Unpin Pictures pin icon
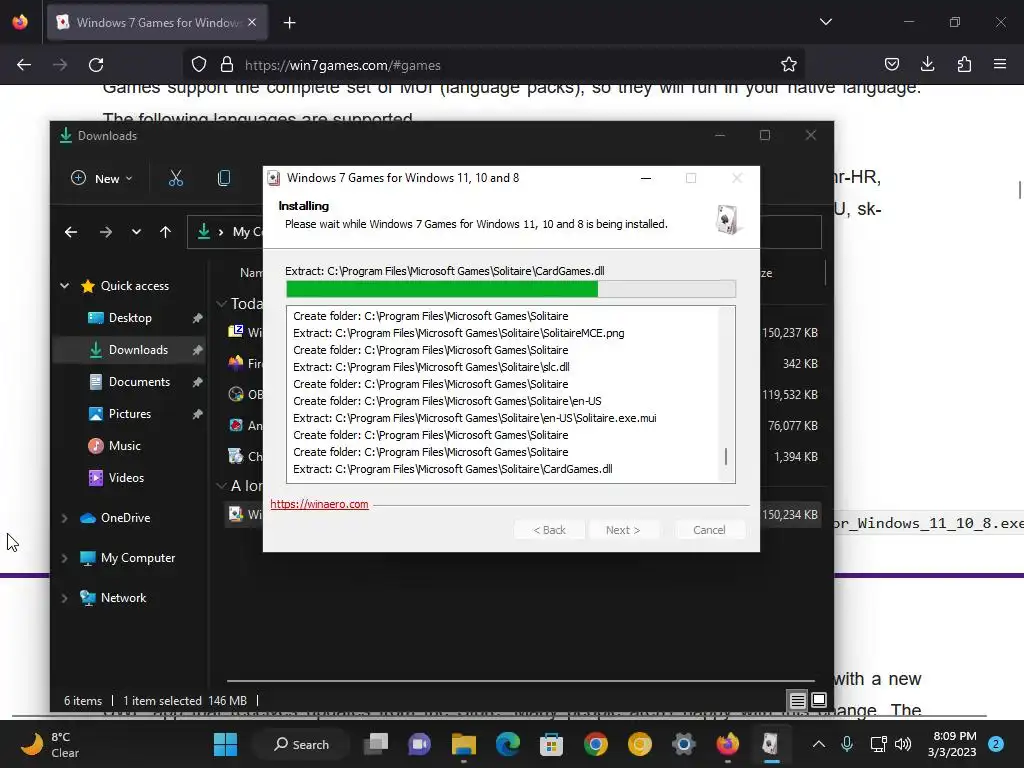 tap(197, 414)
